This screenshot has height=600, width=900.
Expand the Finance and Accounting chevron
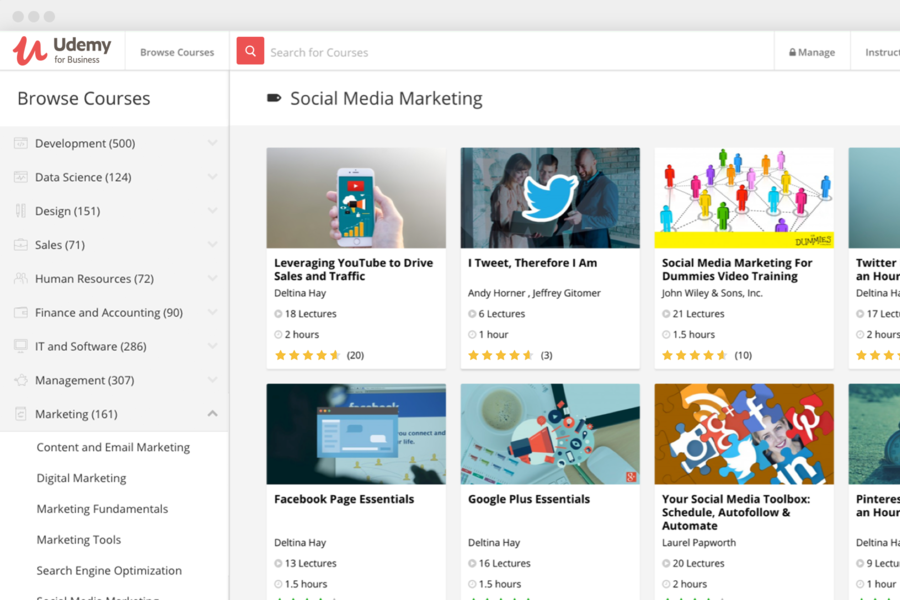[x=212, y=312]
